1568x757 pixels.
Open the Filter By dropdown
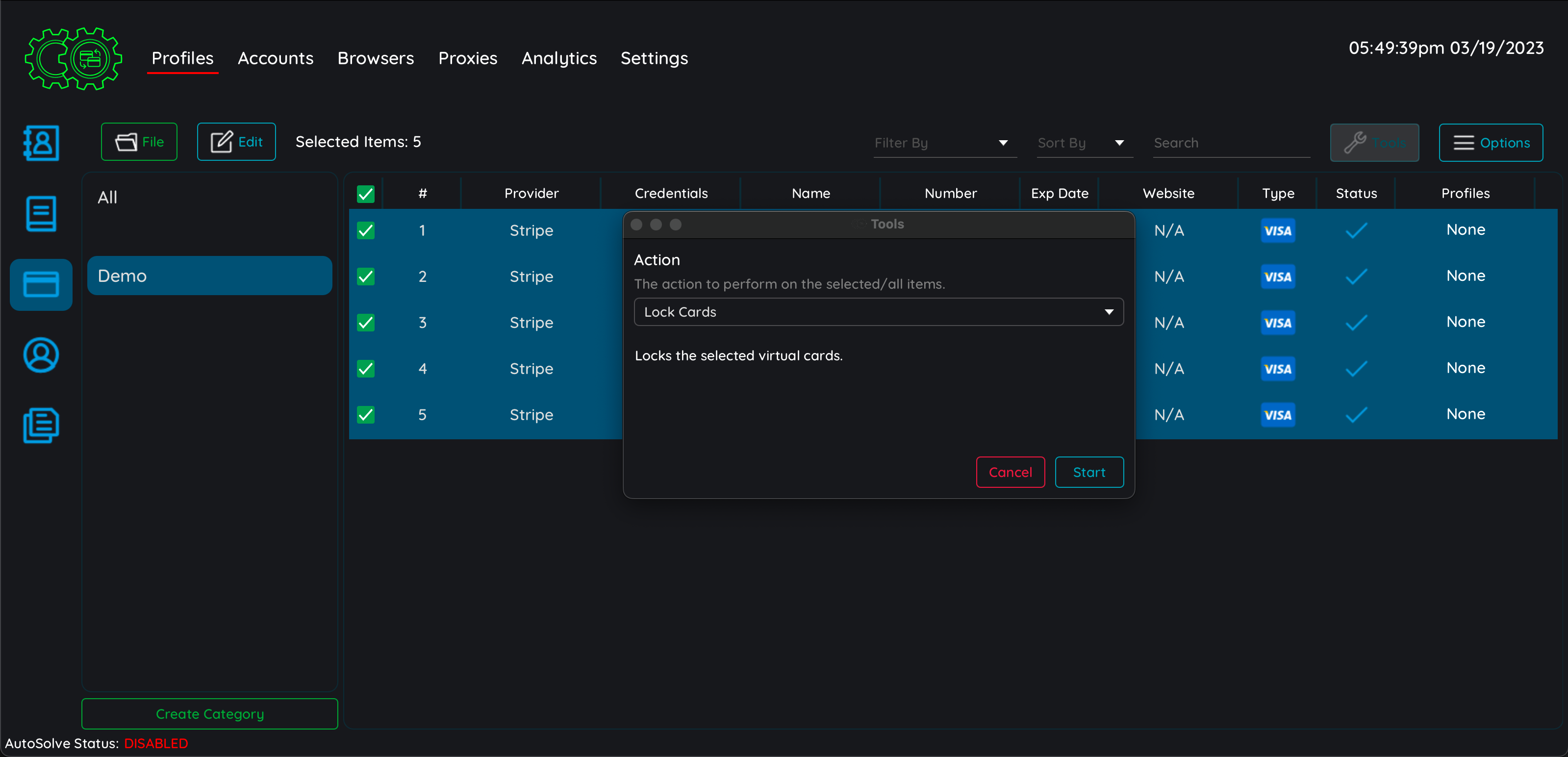pos(945,143)
